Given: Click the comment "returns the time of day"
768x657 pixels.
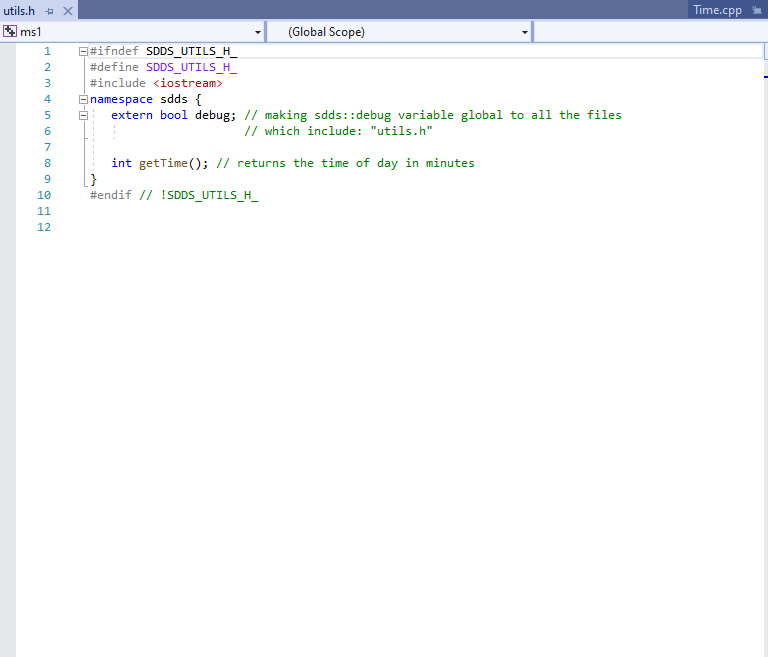Looking at the screenshot, I should pos(317,163).
